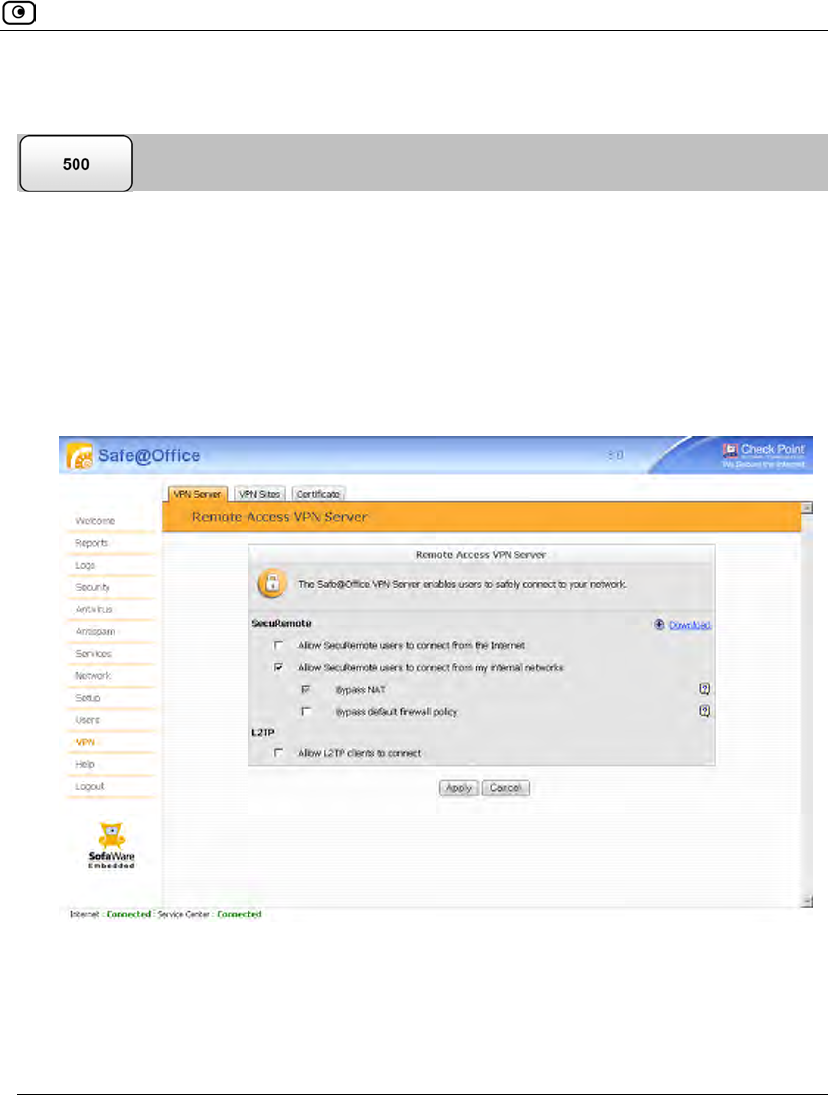
Task: Click the 500 button
Action: click(76, 164)
